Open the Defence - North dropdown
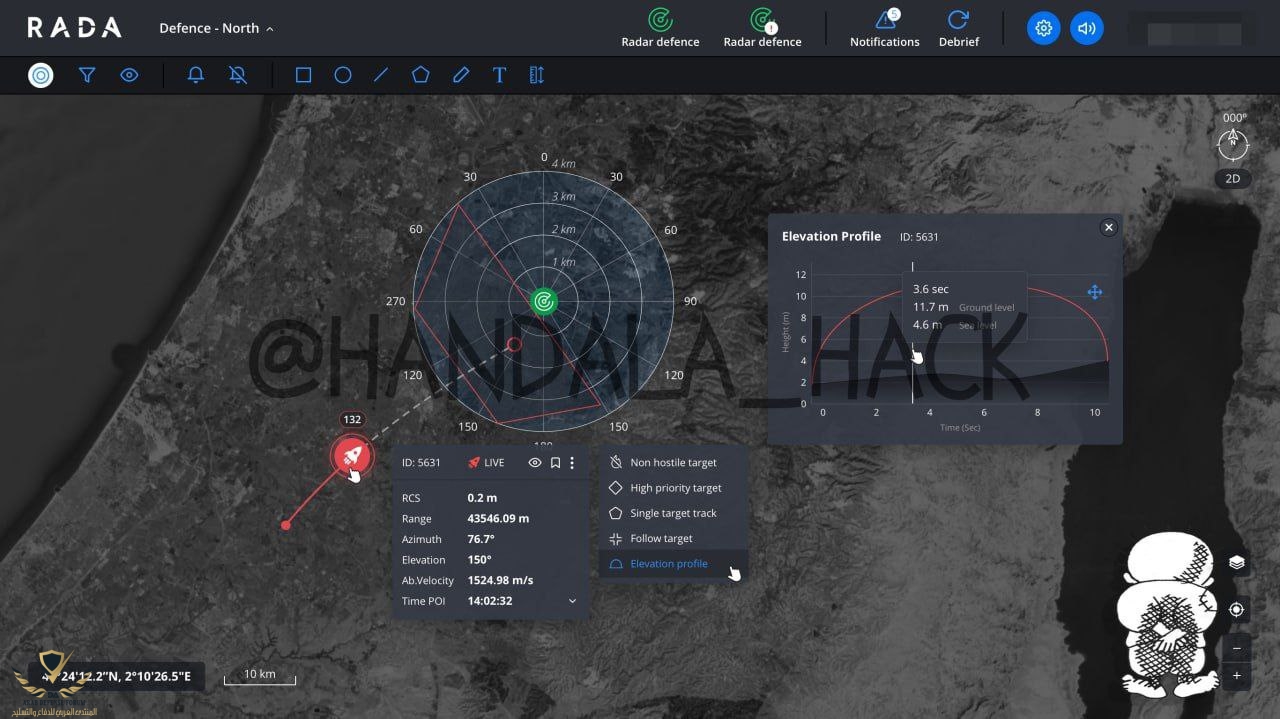Screen dimensions: 1280x719 [216, 28]
